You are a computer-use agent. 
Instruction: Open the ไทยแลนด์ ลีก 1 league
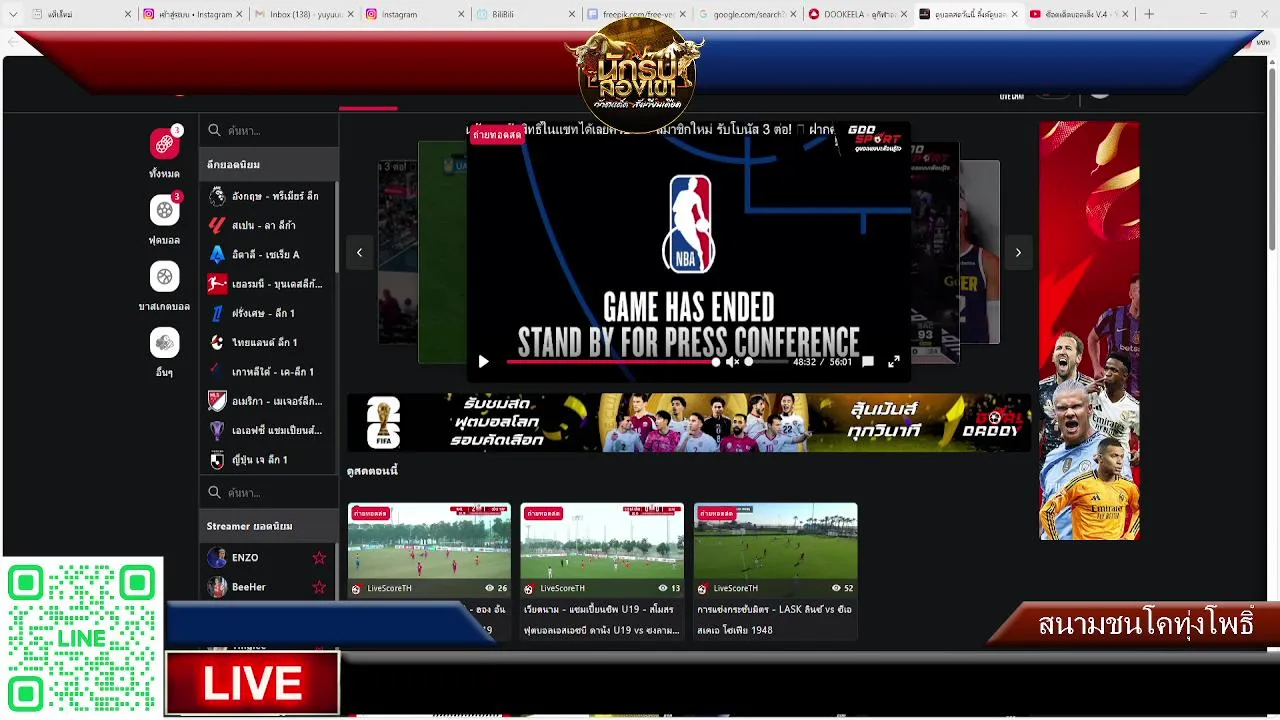point(268,342)
